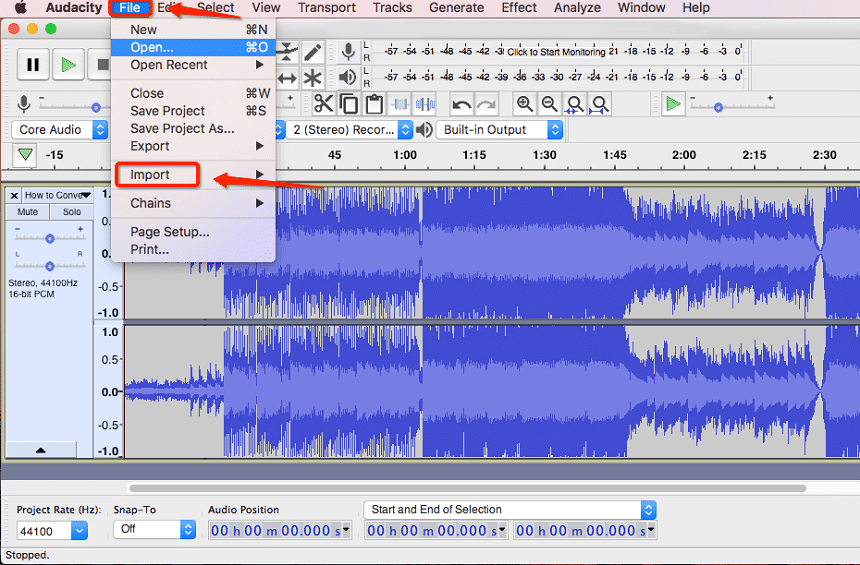Close the track with its X button
The width and height of the screenshot is (860, 565).
pos(14,195)
